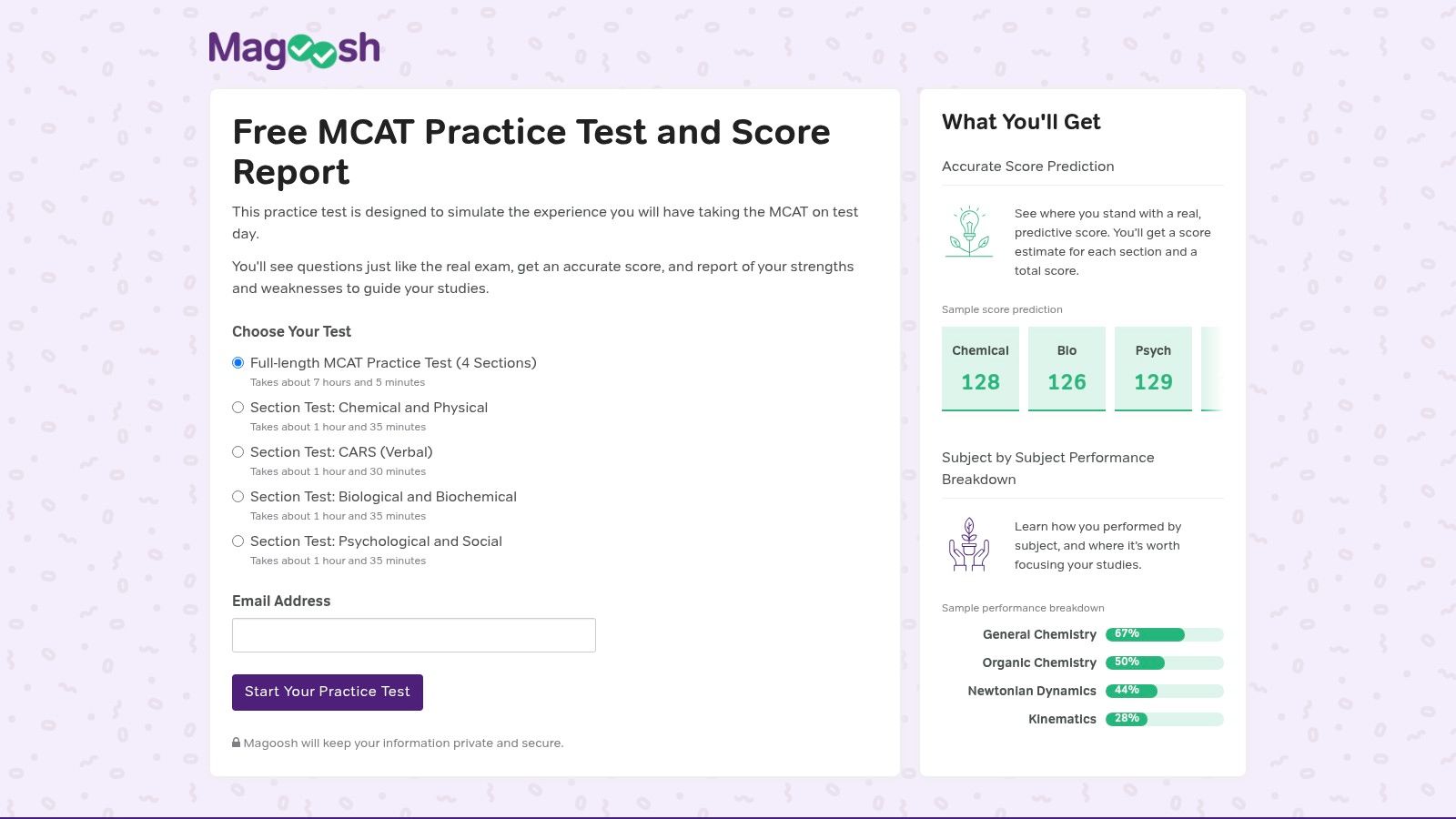Click the Psych 129 score card
The image size is (1456, 819).
[x=1153, y=369]
